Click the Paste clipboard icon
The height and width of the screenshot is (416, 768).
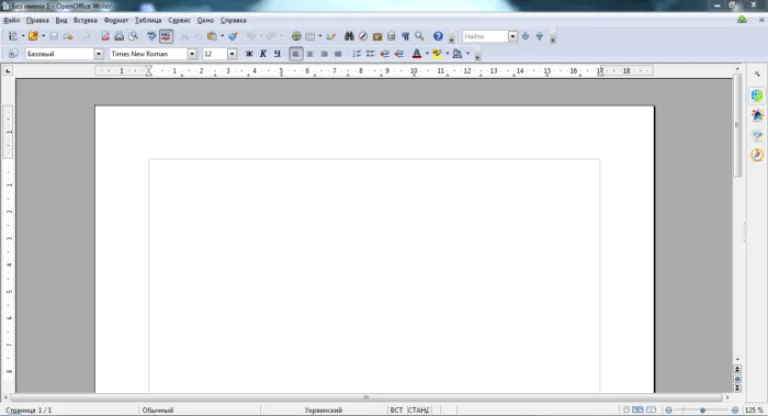(x=212, y=36)
